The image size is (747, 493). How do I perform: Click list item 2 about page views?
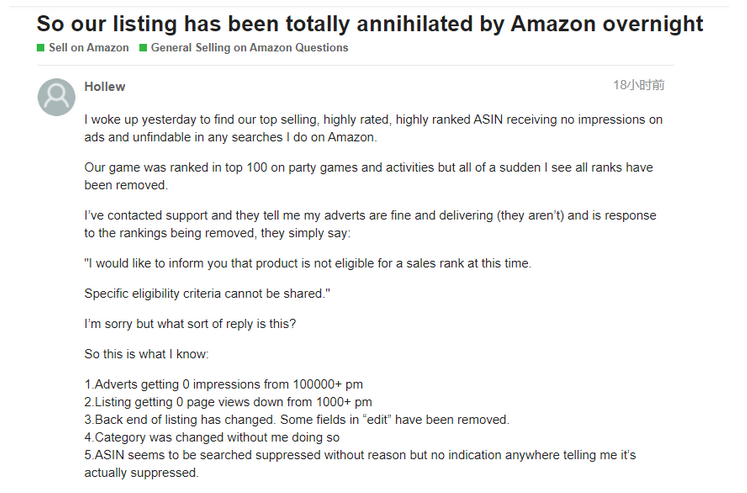[228, 402]
